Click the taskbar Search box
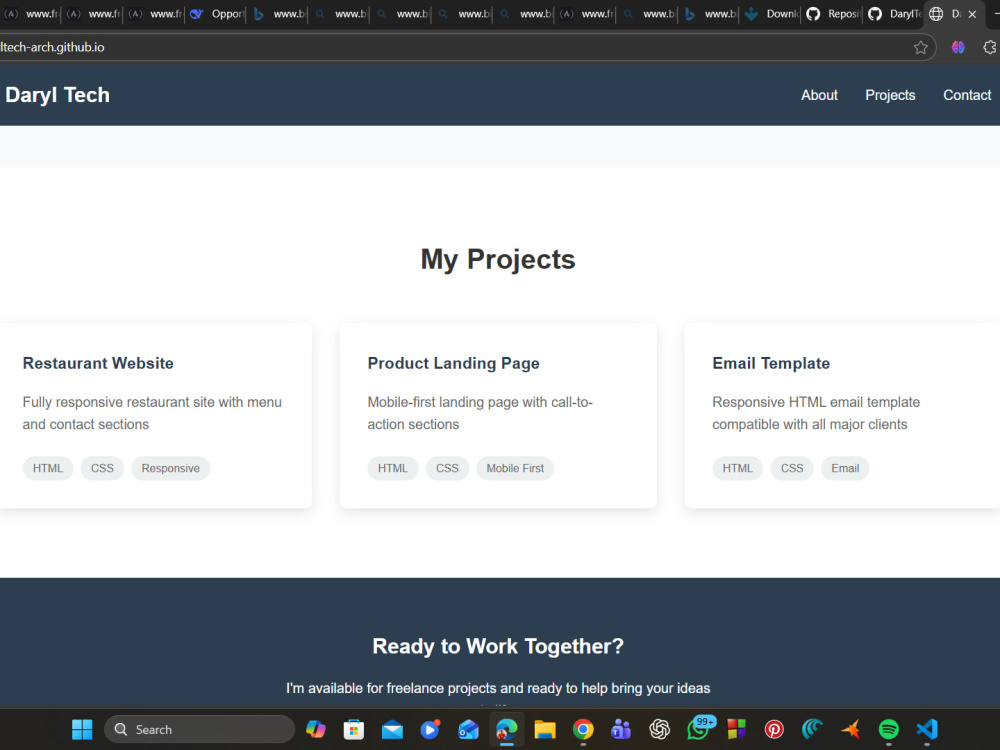 (x=199, y=729)
